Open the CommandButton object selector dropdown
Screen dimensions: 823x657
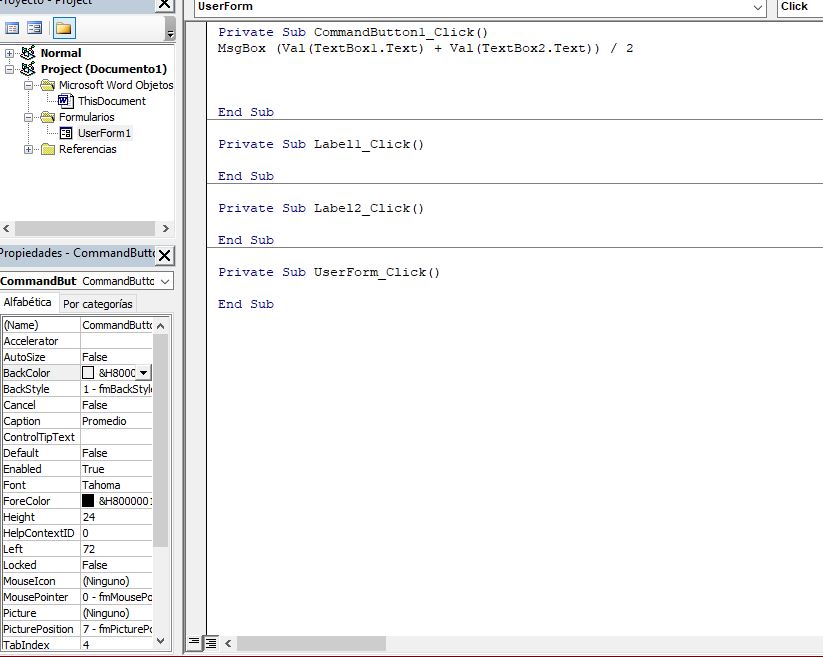pyautogui.click(x=164, y=282)
